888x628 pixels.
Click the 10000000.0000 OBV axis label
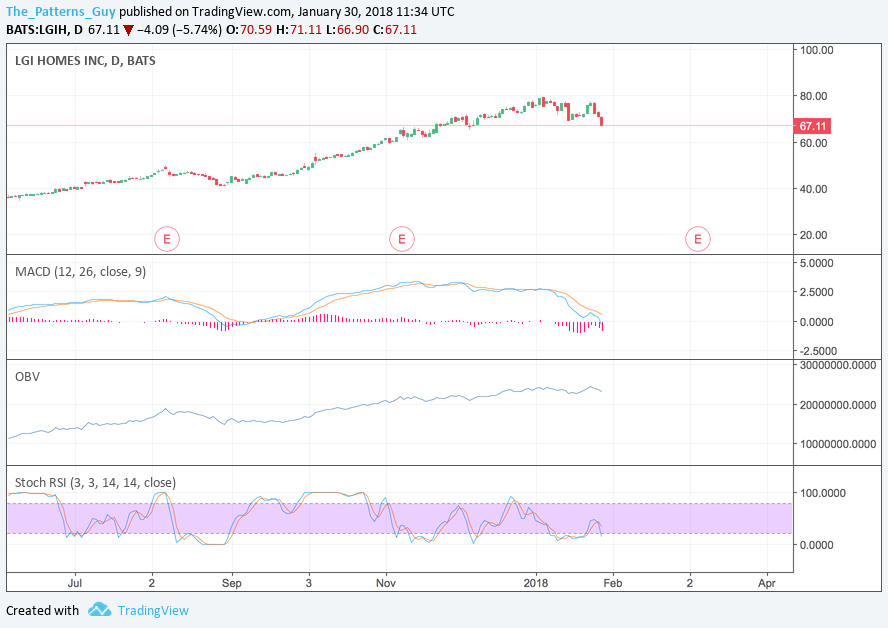tap(838, 444)
